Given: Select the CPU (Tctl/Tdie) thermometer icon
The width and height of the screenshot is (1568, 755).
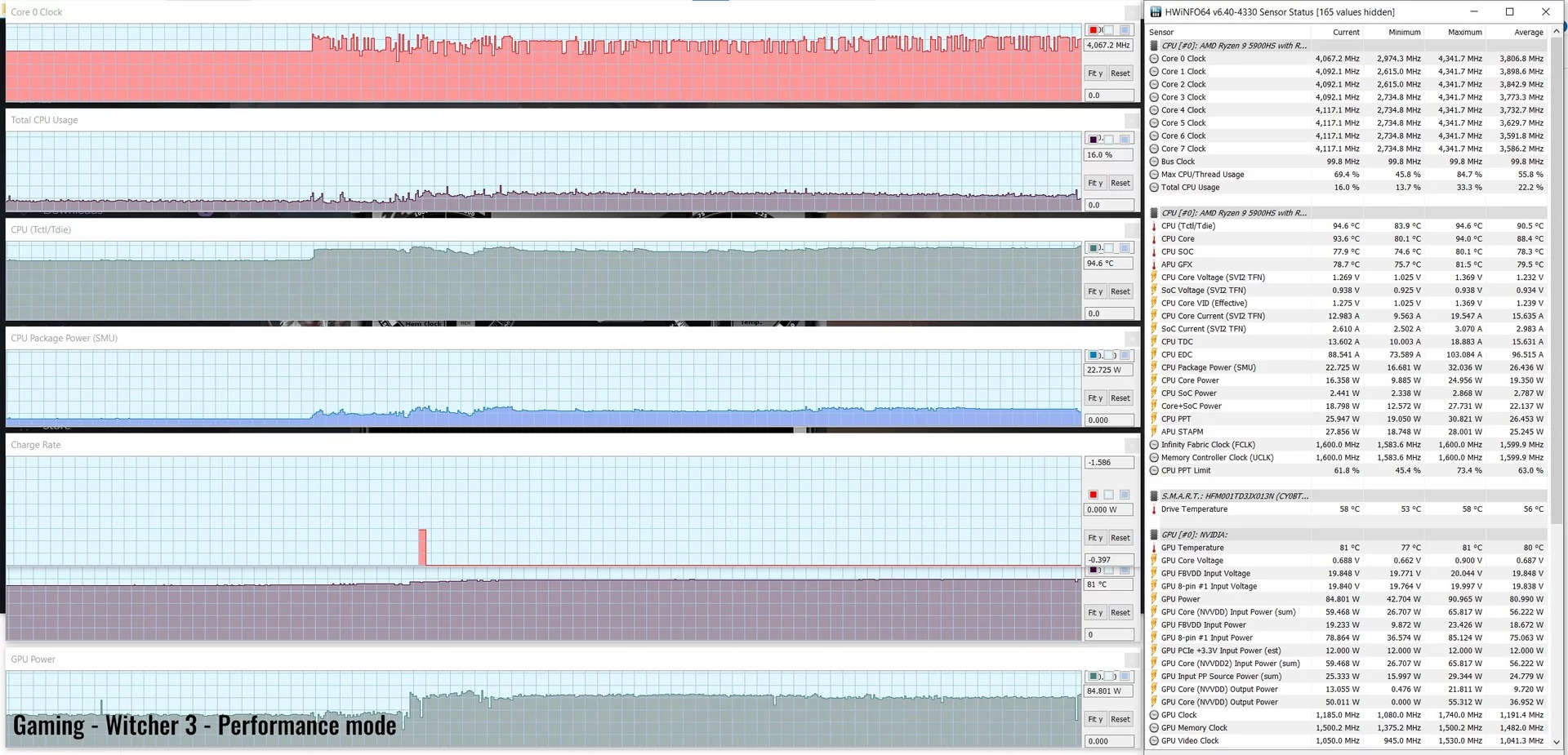Looking at the screenshot, I should click(1154, 226).
